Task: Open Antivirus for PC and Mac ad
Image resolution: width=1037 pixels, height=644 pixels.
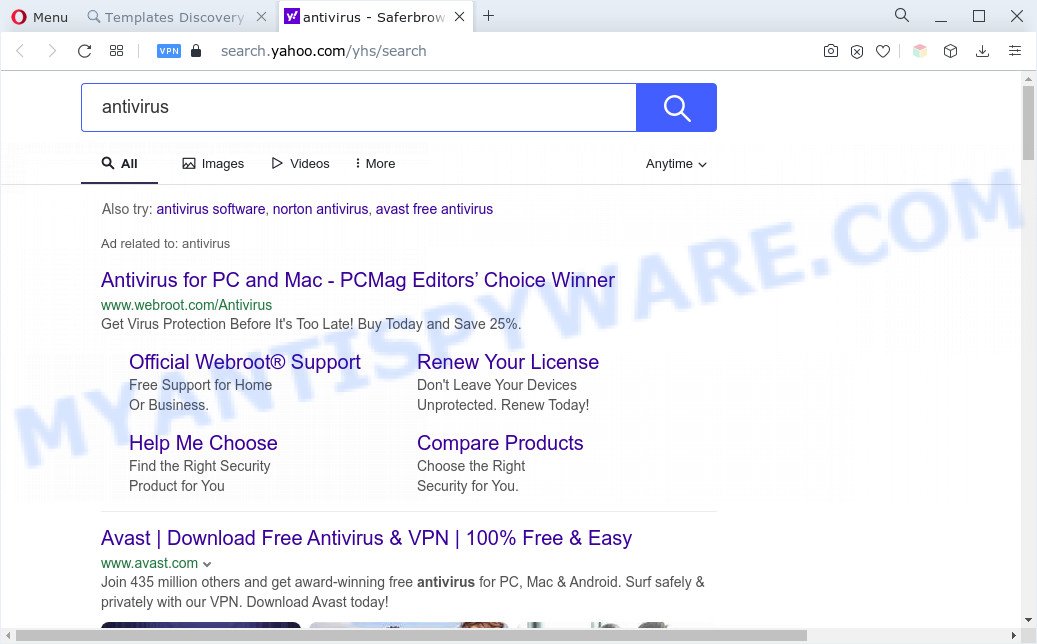Action: point(358,280)
